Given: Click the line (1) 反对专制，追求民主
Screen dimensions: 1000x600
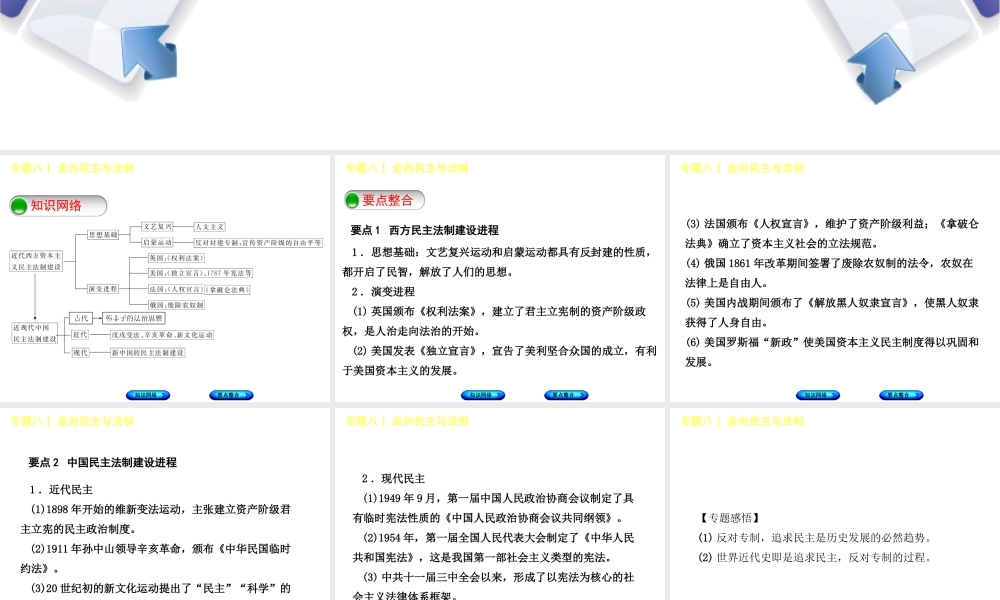Looking at the screenshot, I should [816, 538].
